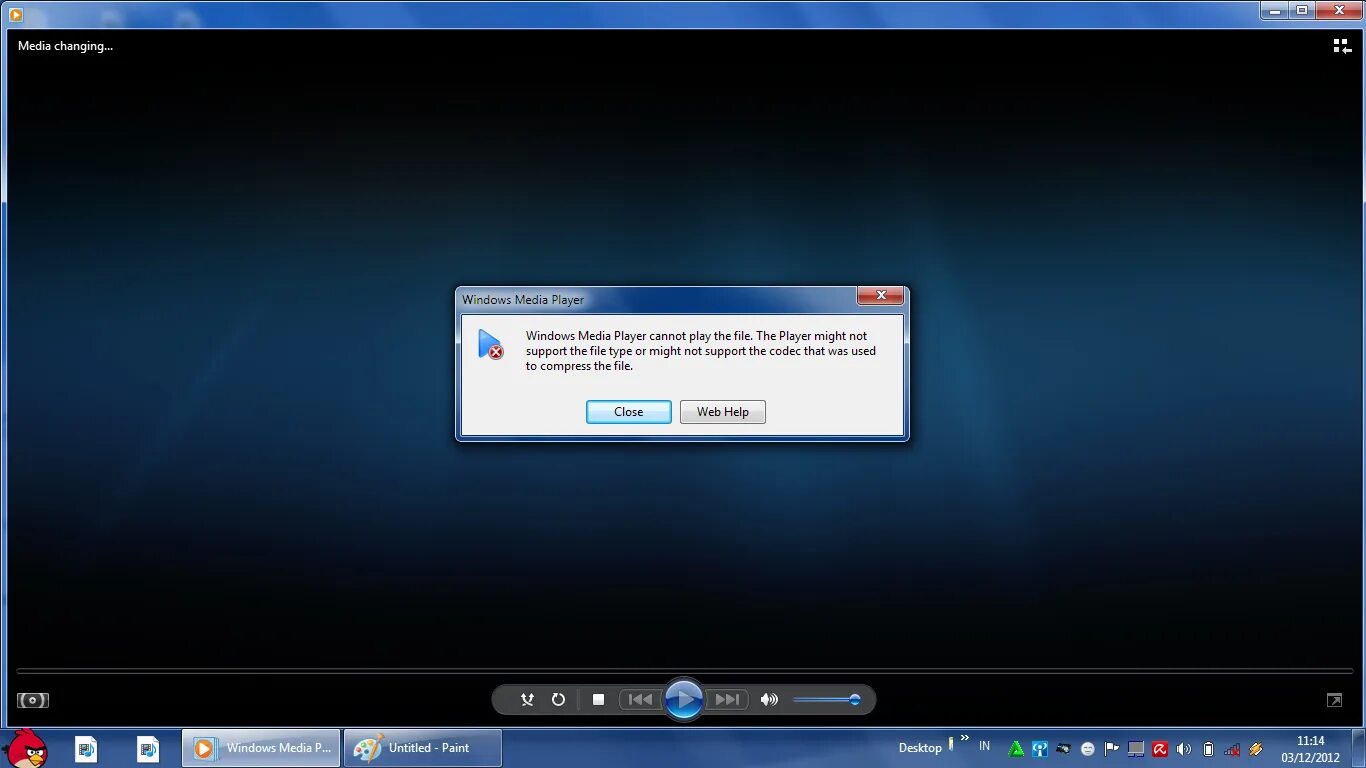Toggle repeat playback

(x=558, y=700)
